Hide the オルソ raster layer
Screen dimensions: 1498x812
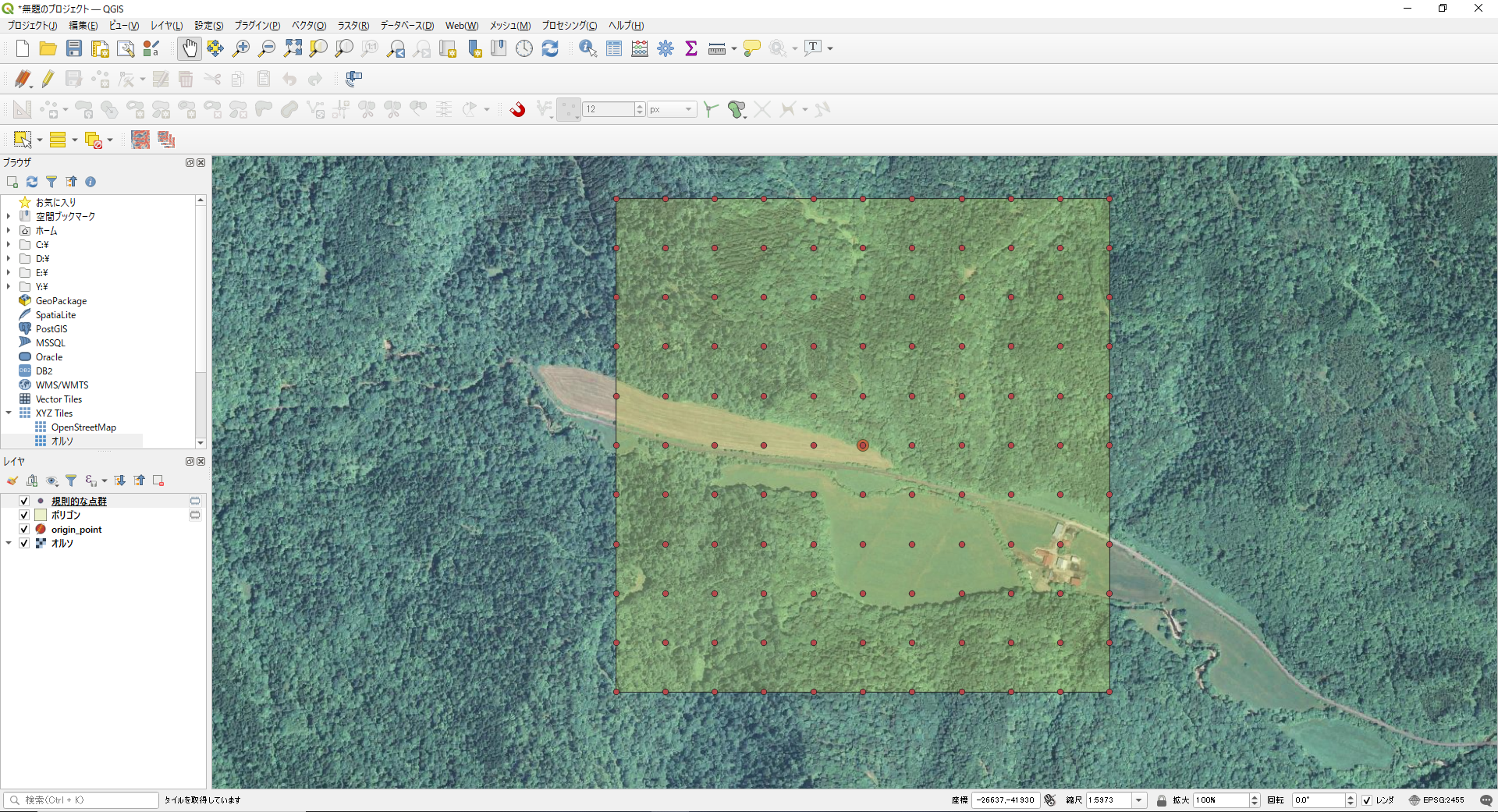pyautogui.click(x=24, y=543)
